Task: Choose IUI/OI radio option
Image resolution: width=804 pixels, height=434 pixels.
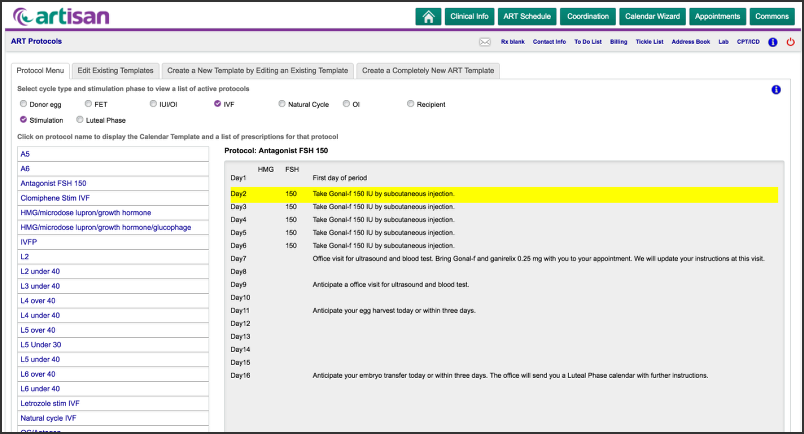Action: 153,104
